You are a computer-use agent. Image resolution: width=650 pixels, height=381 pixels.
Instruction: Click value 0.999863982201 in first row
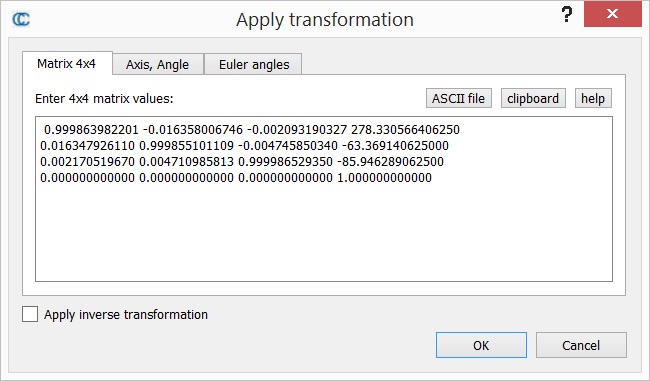(91, 130)
